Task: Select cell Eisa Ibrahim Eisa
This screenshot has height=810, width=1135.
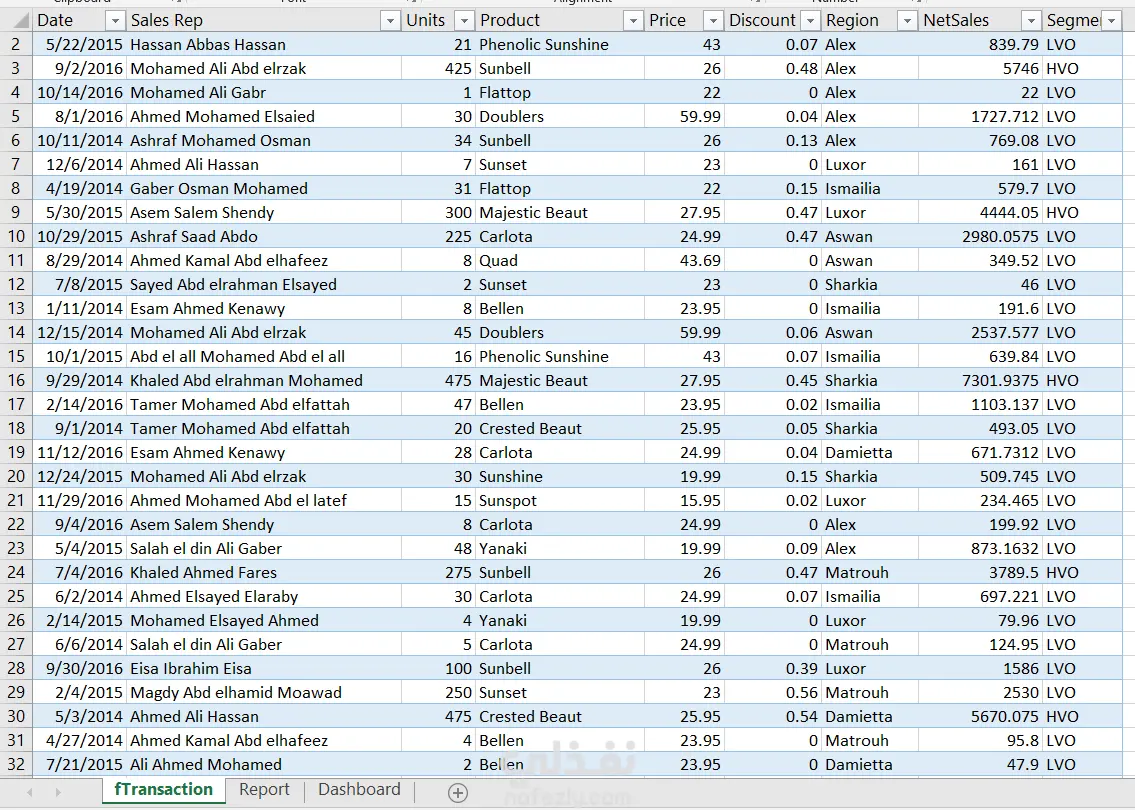Action: click(x=264, y=668)
